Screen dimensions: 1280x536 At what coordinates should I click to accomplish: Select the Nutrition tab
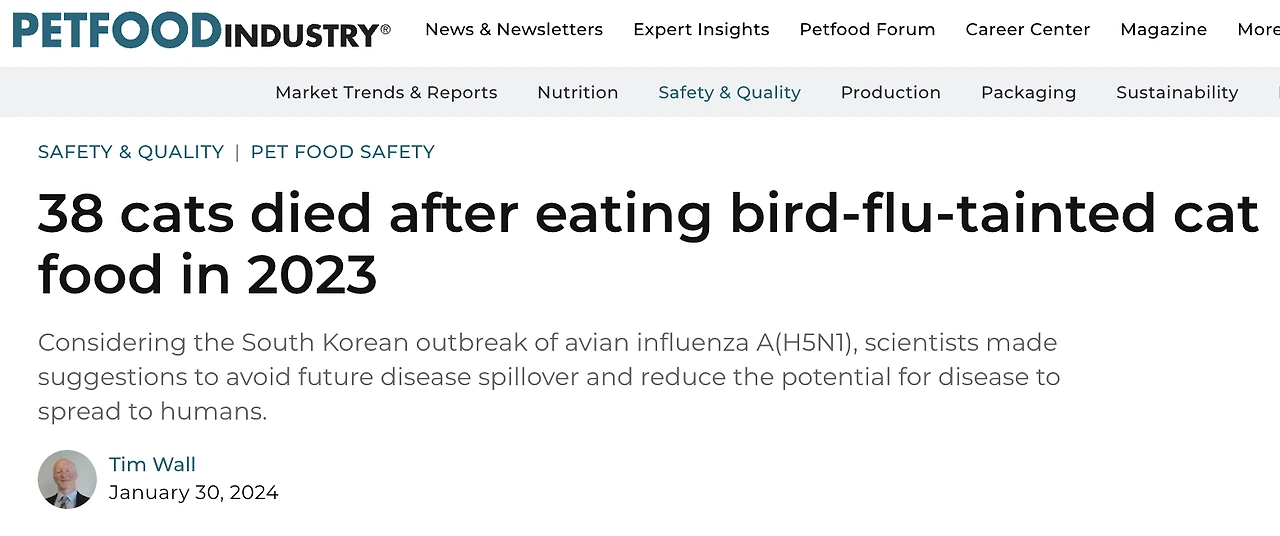pyautogui.click(x=578, y=92)
